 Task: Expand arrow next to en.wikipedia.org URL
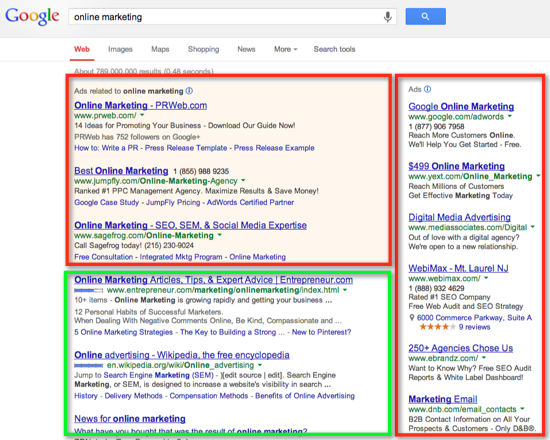[x=260, y=365]
